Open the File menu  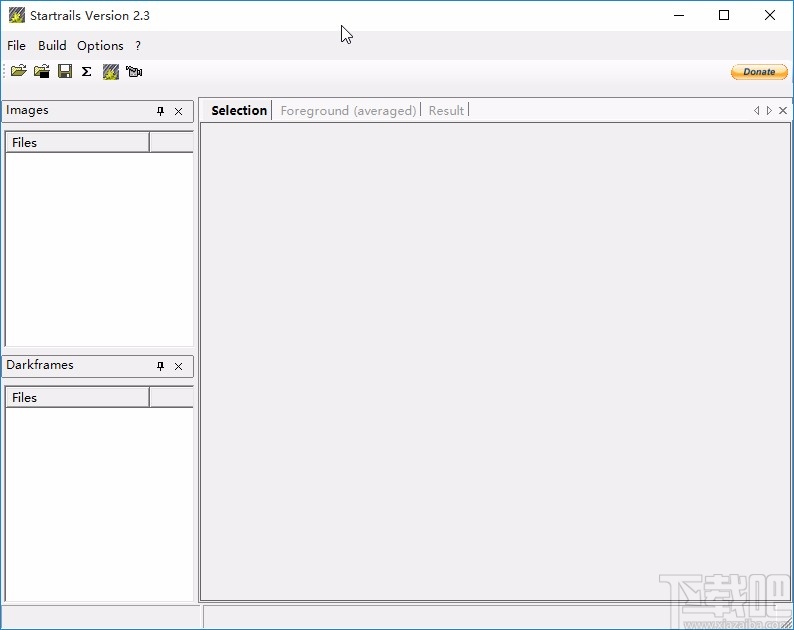(x=16, y=46)
